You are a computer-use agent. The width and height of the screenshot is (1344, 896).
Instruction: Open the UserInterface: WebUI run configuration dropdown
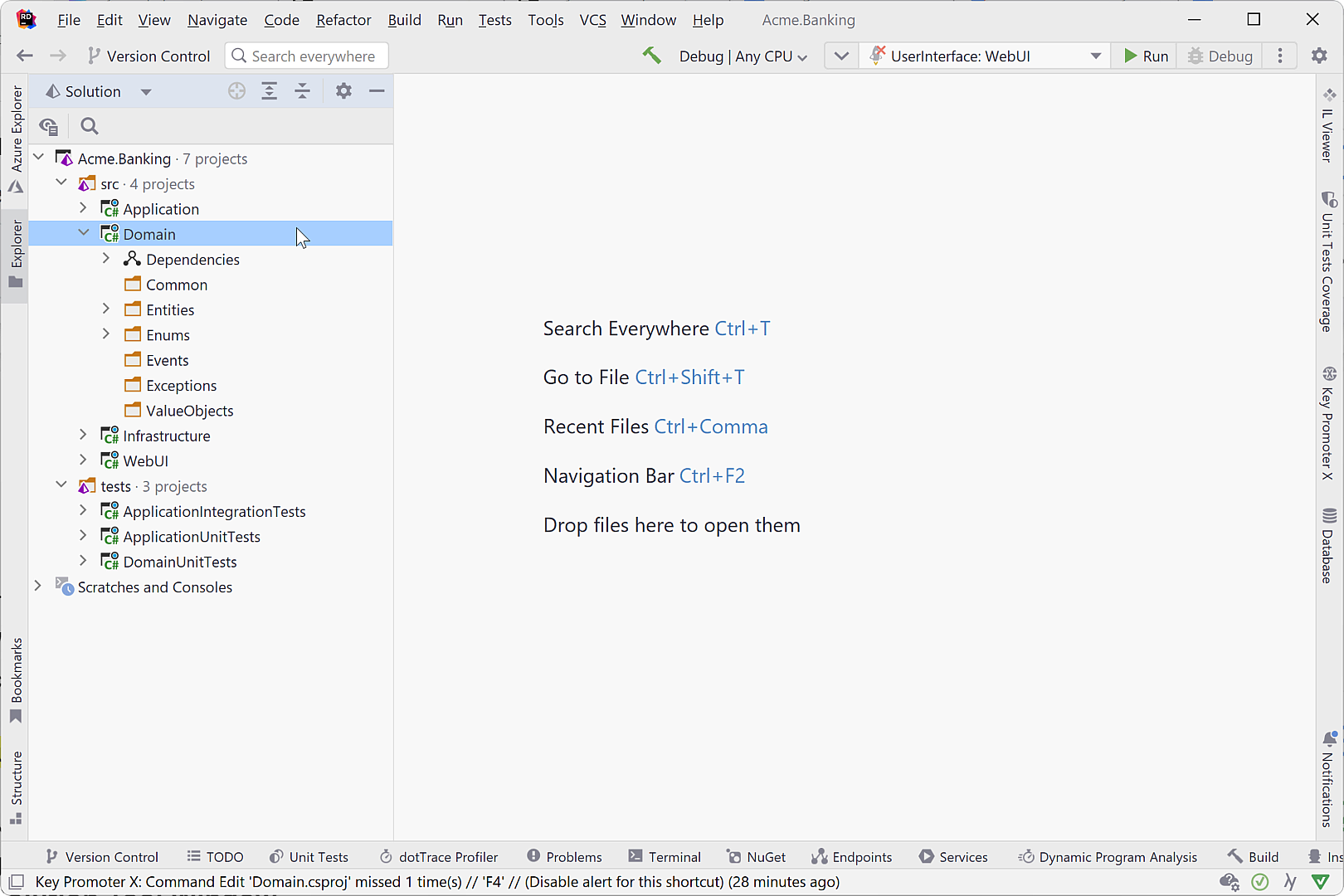tap(986, 56)
